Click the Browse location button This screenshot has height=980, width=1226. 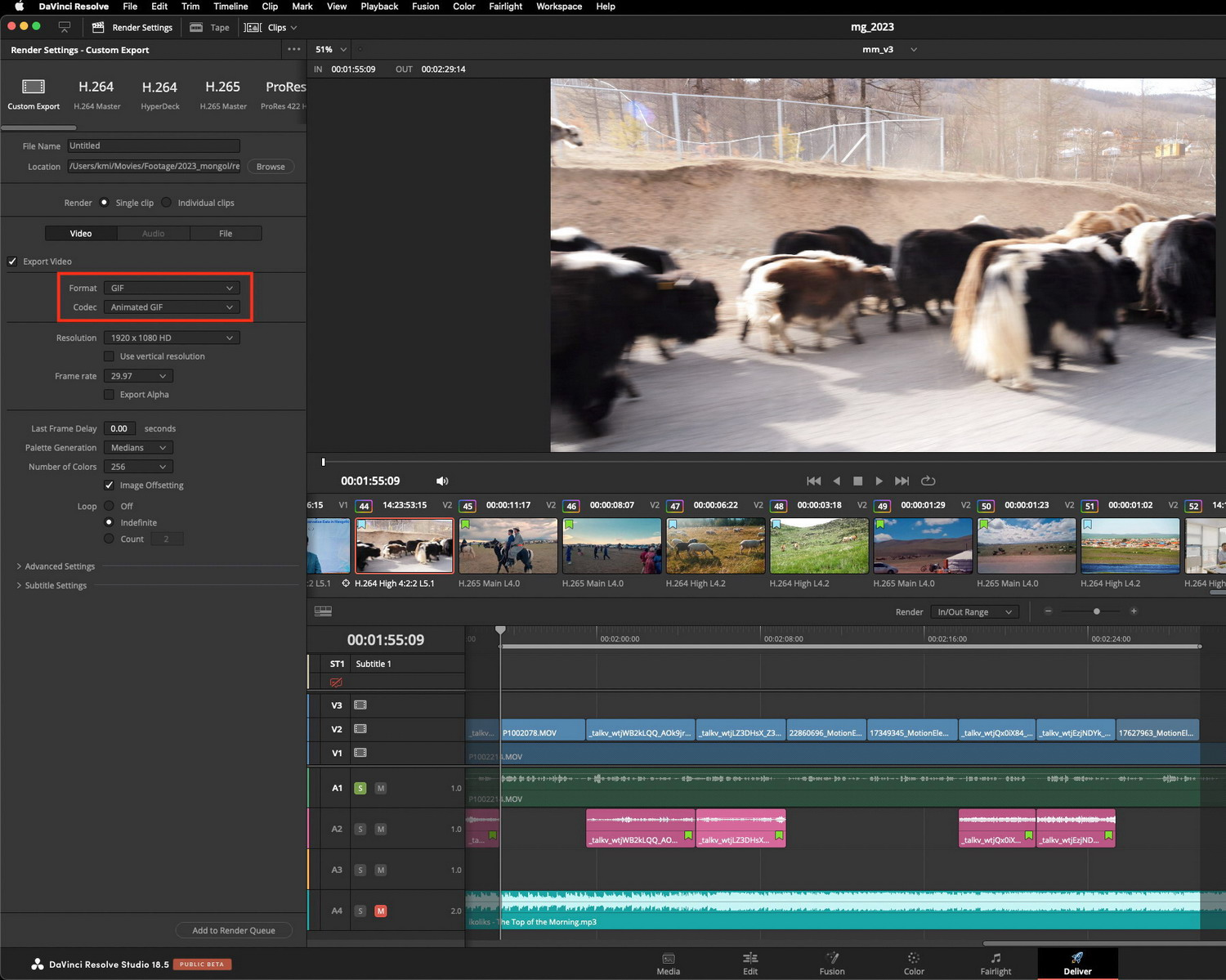click(271, 167)
